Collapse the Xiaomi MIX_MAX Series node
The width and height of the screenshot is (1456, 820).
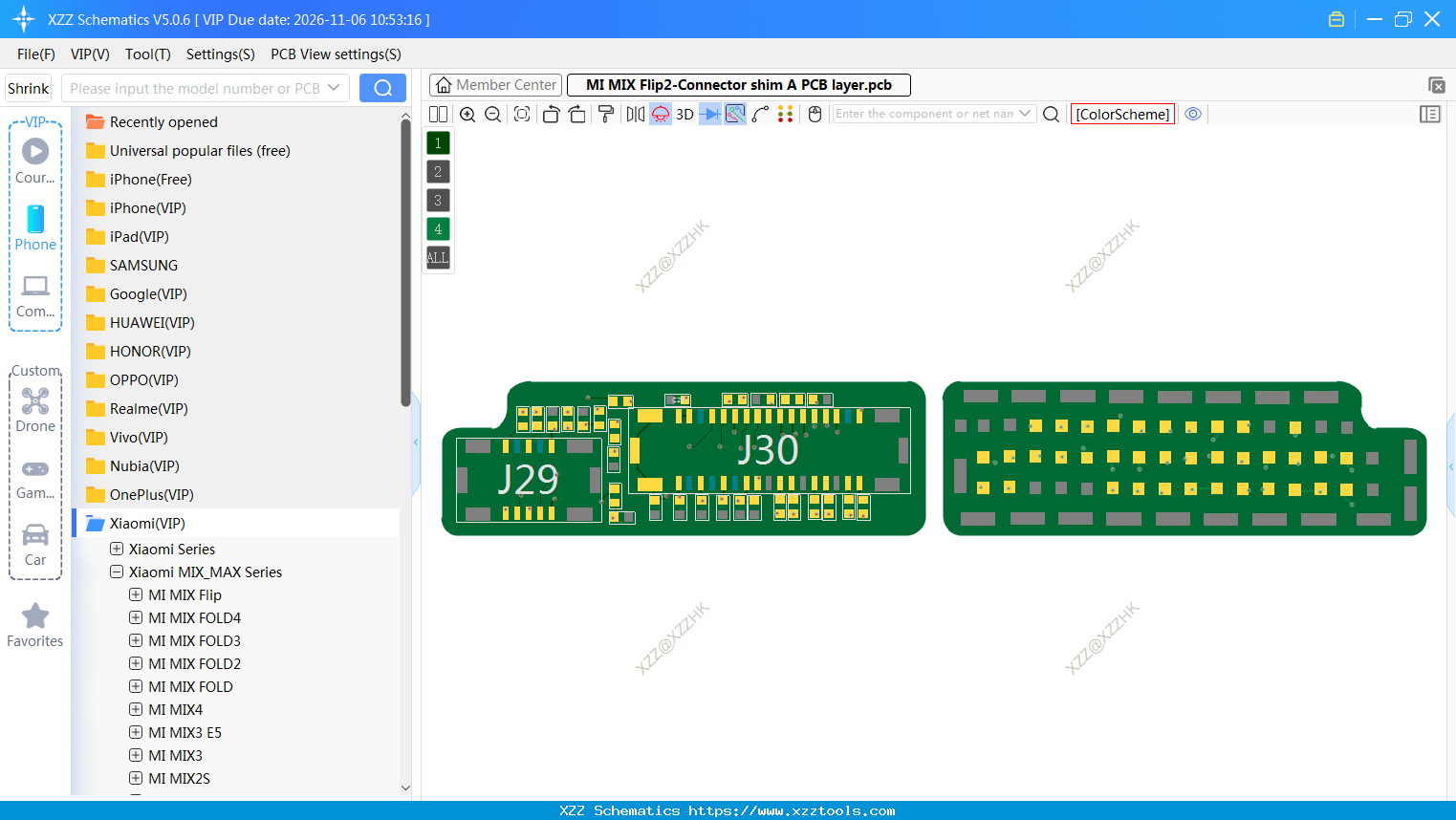point(117,572)
